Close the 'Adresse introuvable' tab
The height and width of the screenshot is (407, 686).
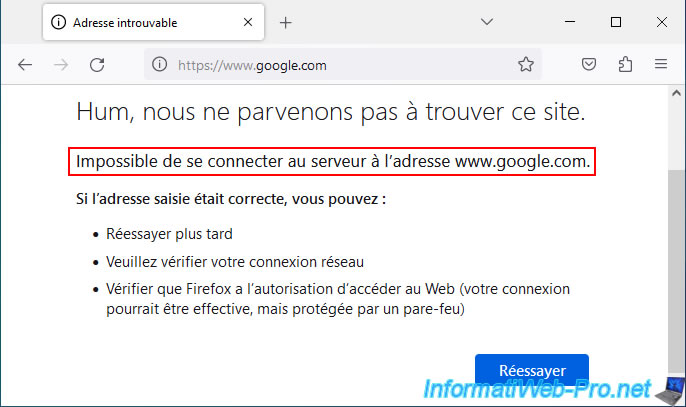[x=248, y=22]
